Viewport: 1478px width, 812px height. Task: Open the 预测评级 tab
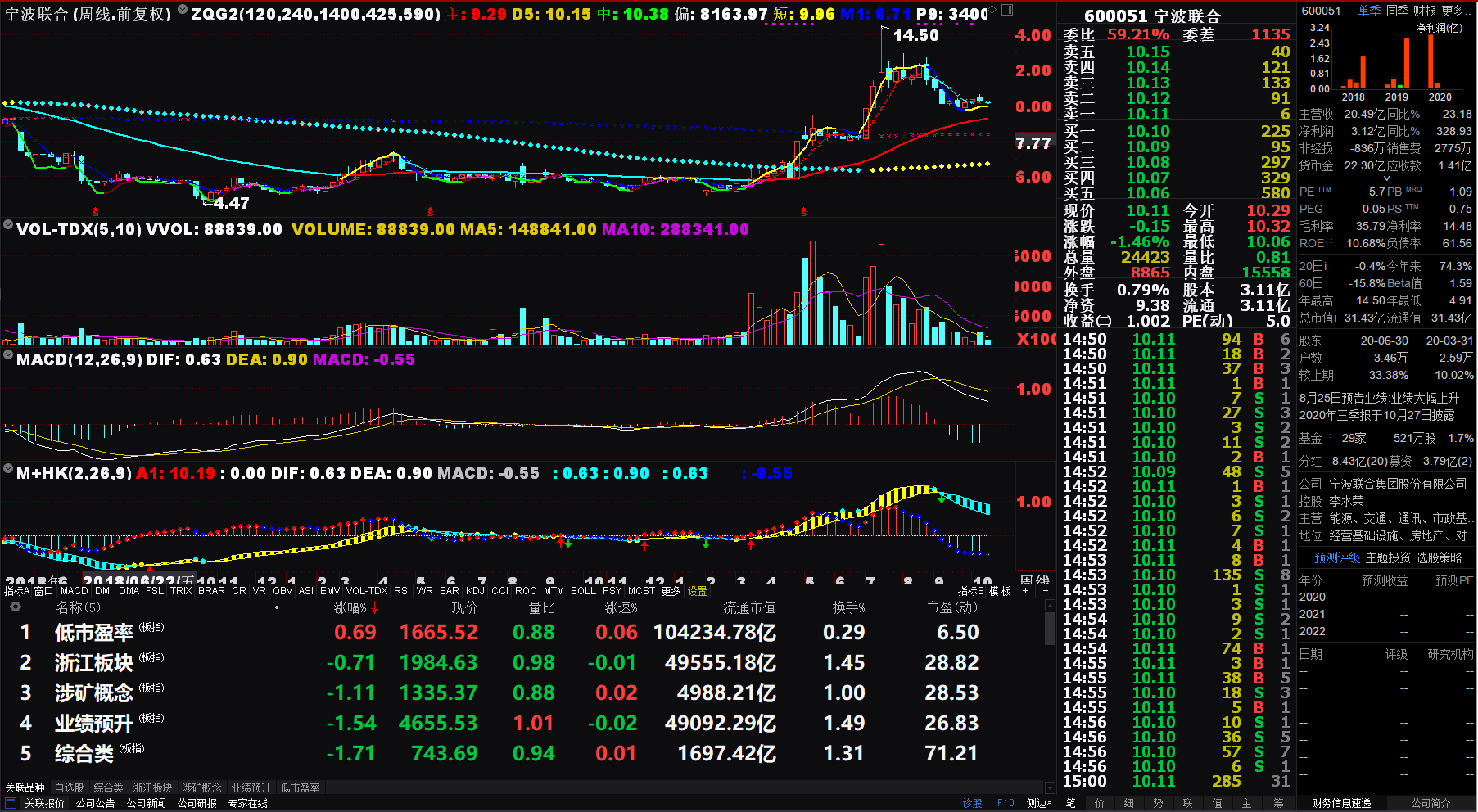tap(1336, 557)
